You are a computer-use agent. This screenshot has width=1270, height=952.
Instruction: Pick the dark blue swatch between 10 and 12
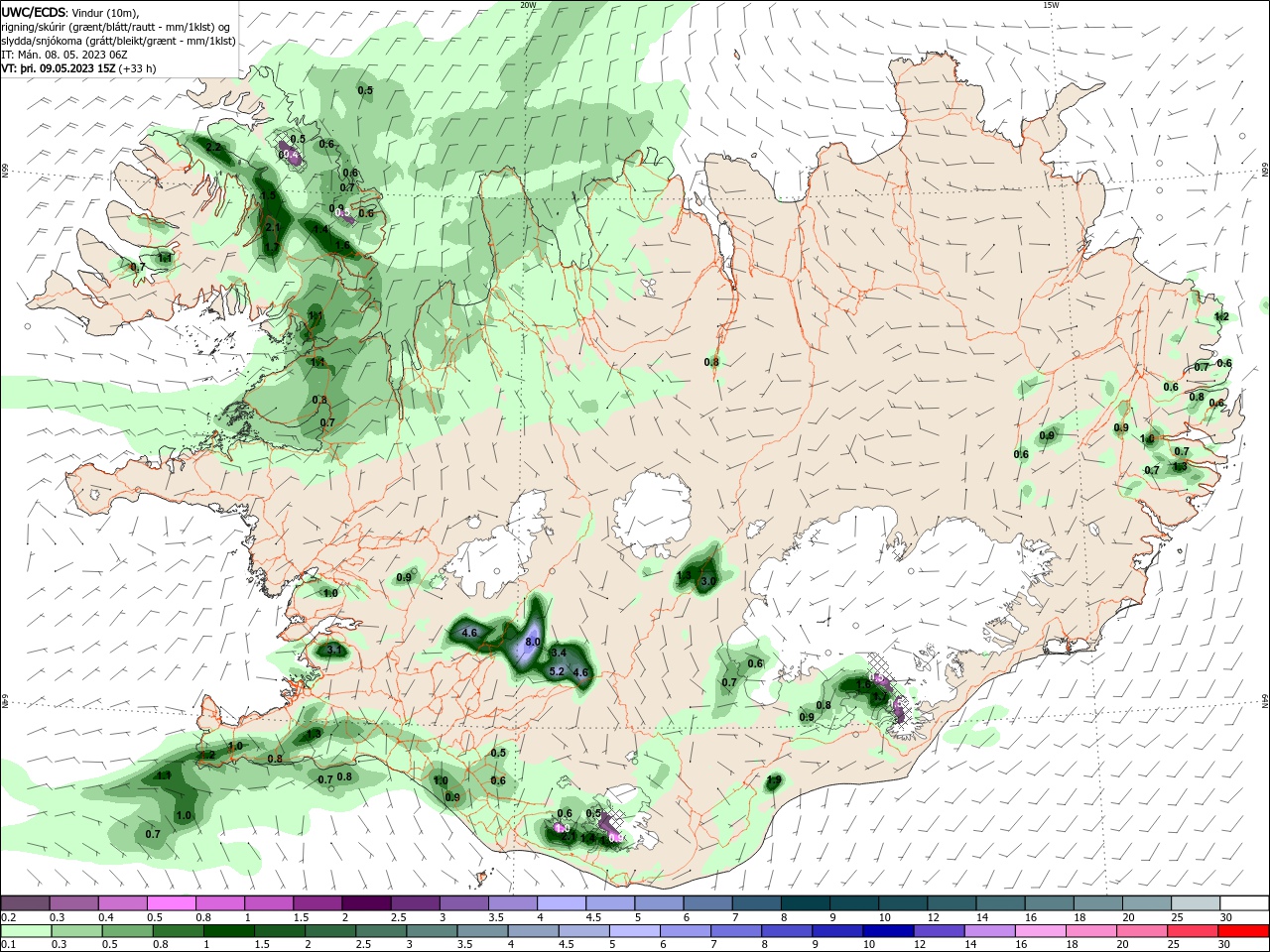887,931
